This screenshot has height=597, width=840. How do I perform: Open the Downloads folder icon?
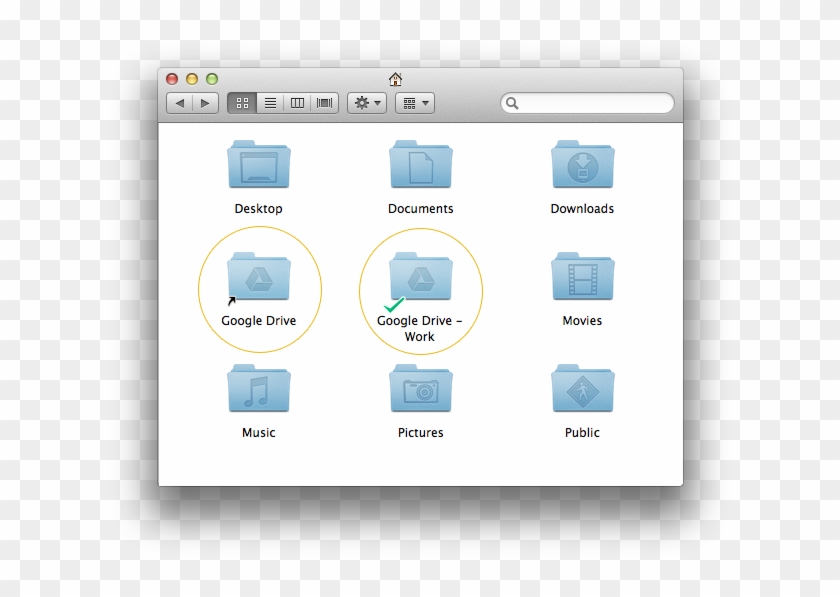582,165
